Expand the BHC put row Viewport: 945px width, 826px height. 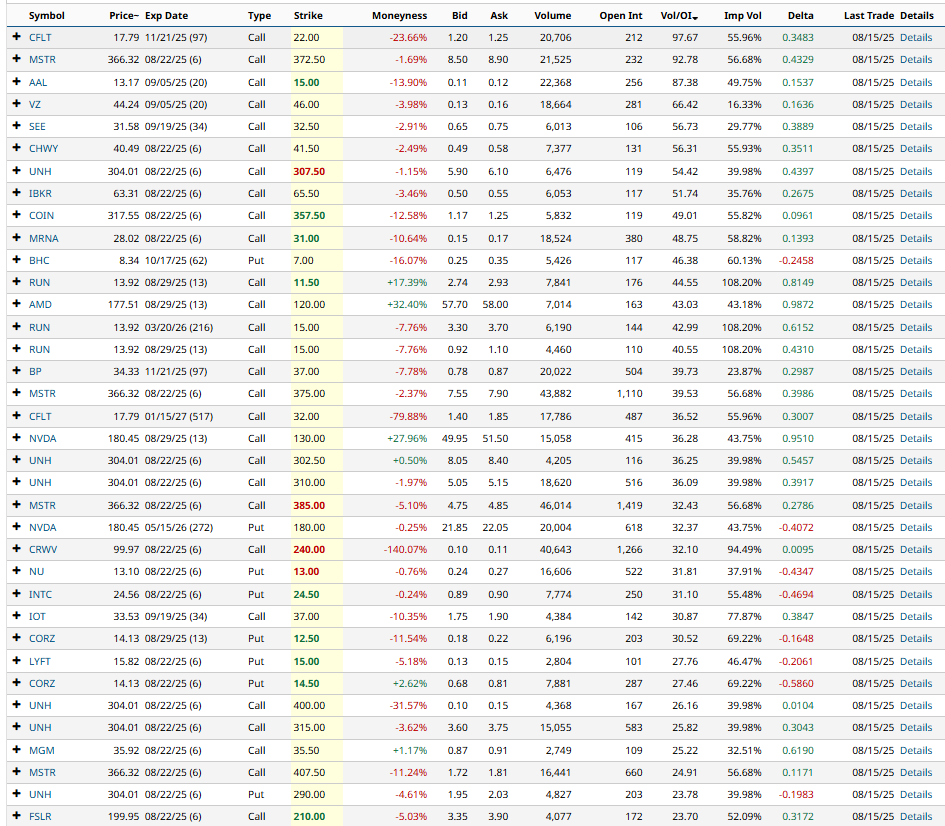(17, 260)
